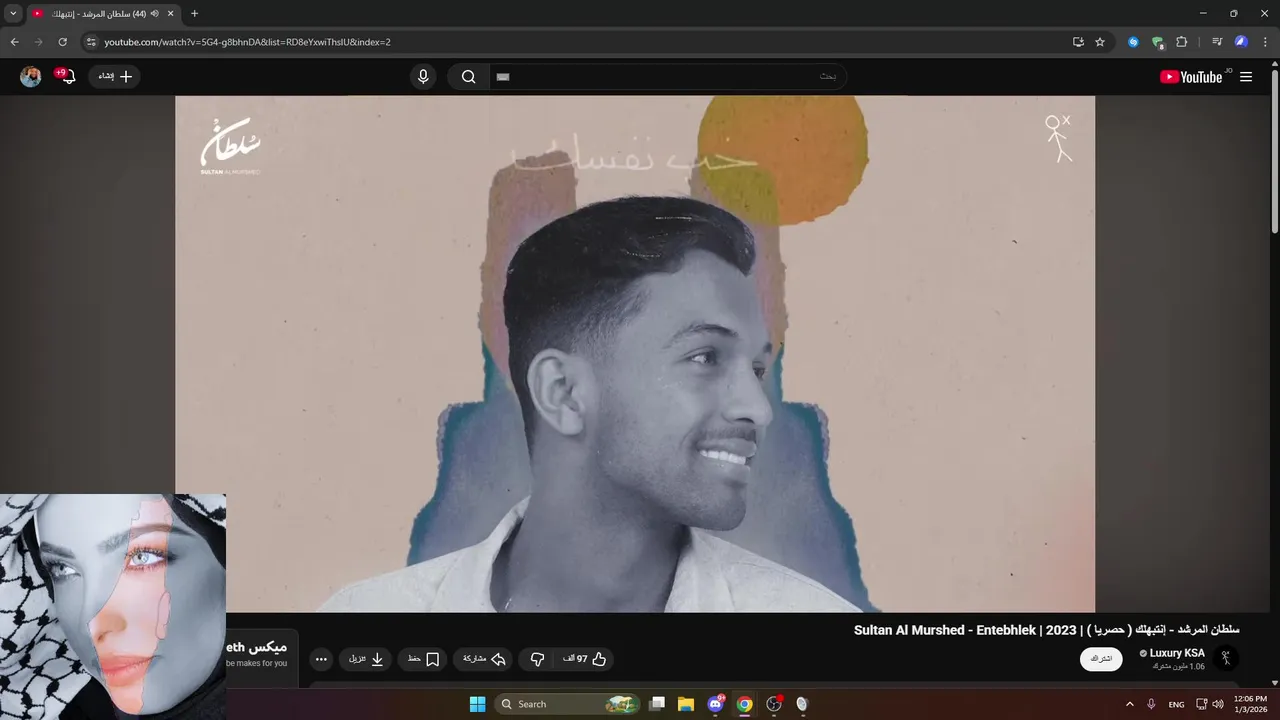Go back with the browser back arrow
This screenshot has height=720, width=1280.
tap(14, 42)
